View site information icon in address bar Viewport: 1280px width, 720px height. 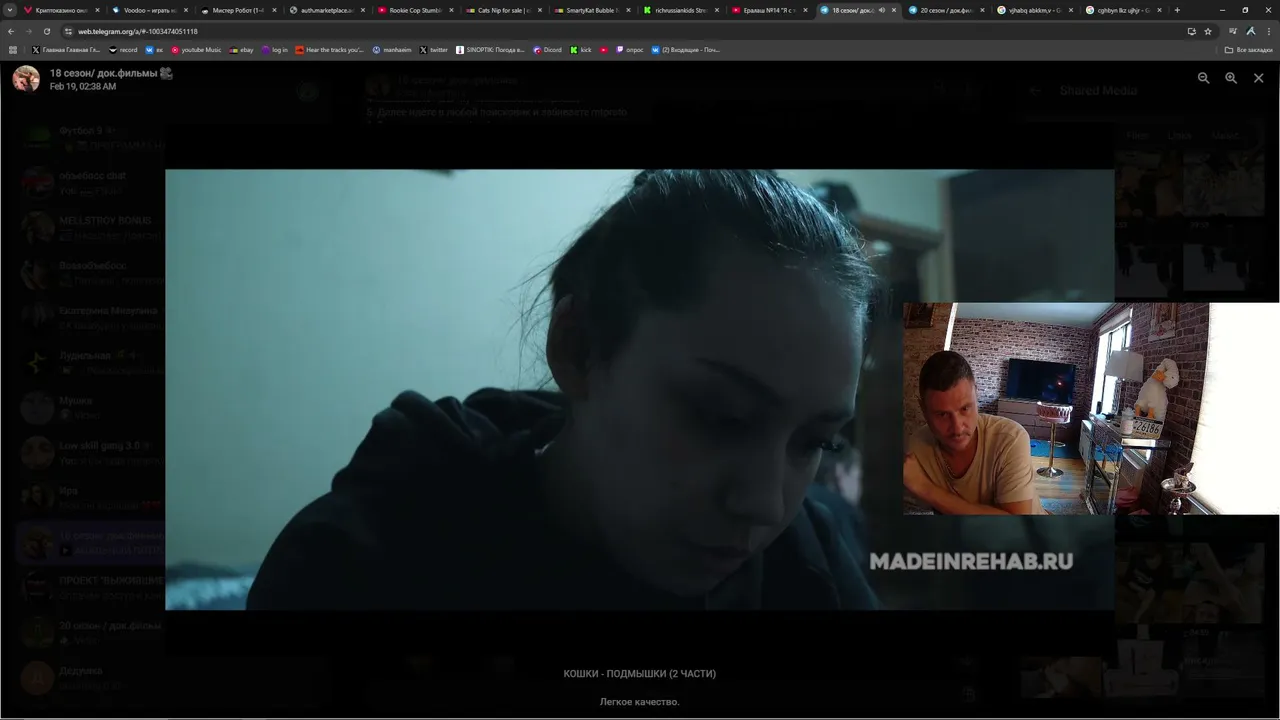pyautogui.click(x=68, y=31)
